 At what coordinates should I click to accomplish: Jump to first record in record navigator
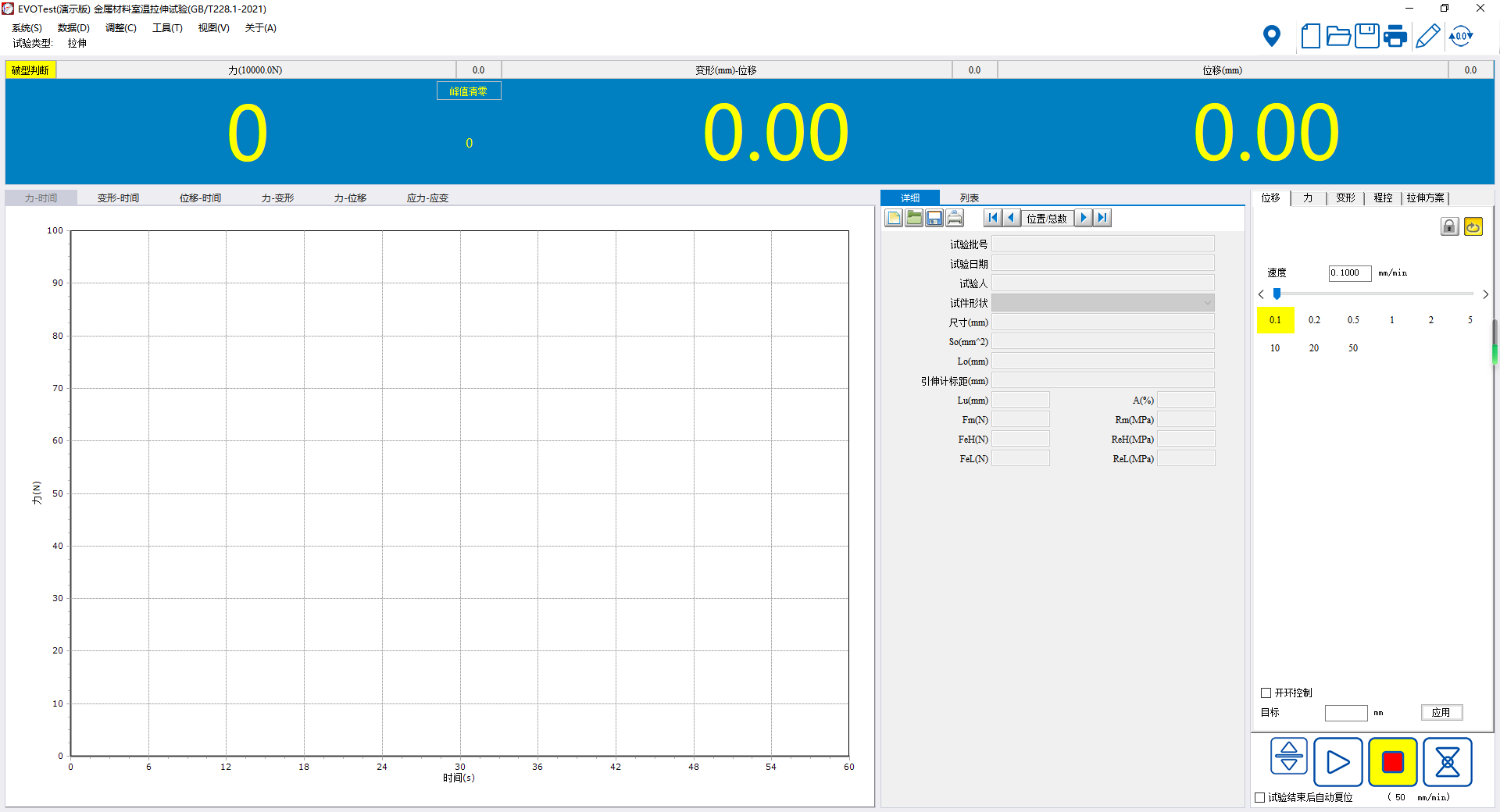point(992,218)
